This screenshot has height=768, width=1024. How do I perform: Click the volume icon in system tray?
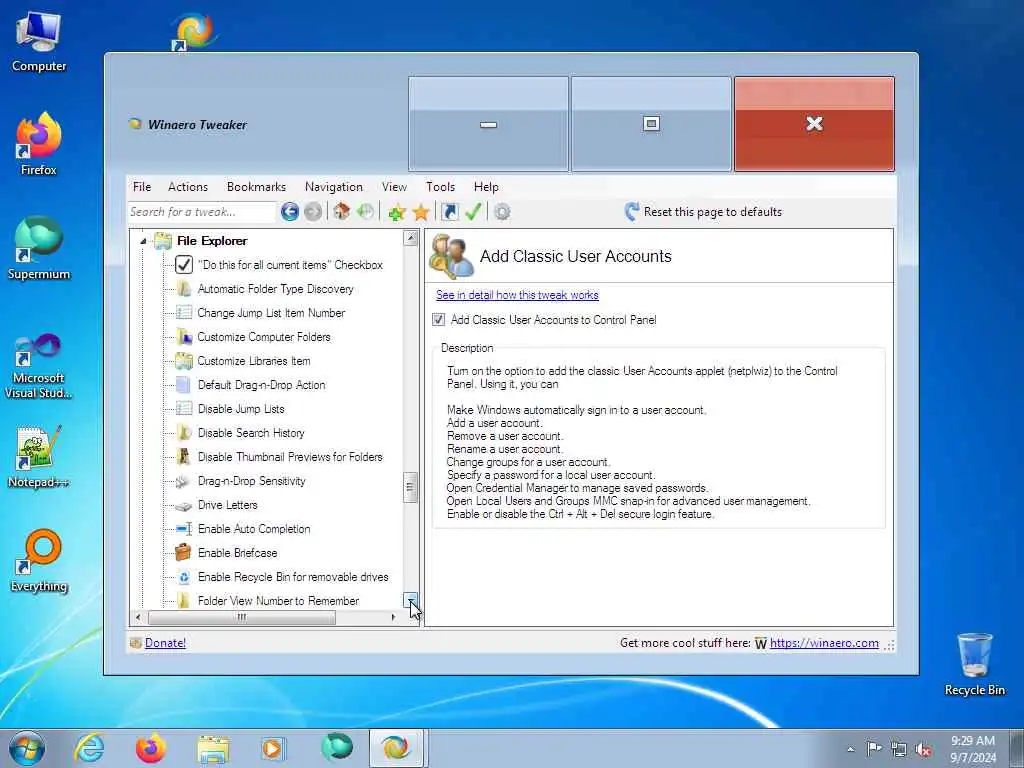(923, 750)
